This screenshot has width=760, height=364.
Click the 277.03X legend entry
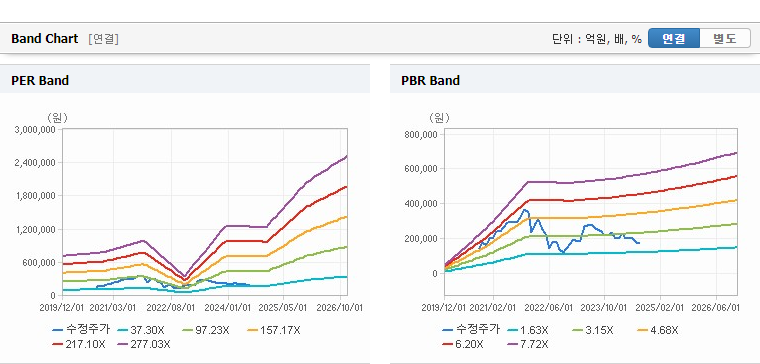(x=143, y=344)
